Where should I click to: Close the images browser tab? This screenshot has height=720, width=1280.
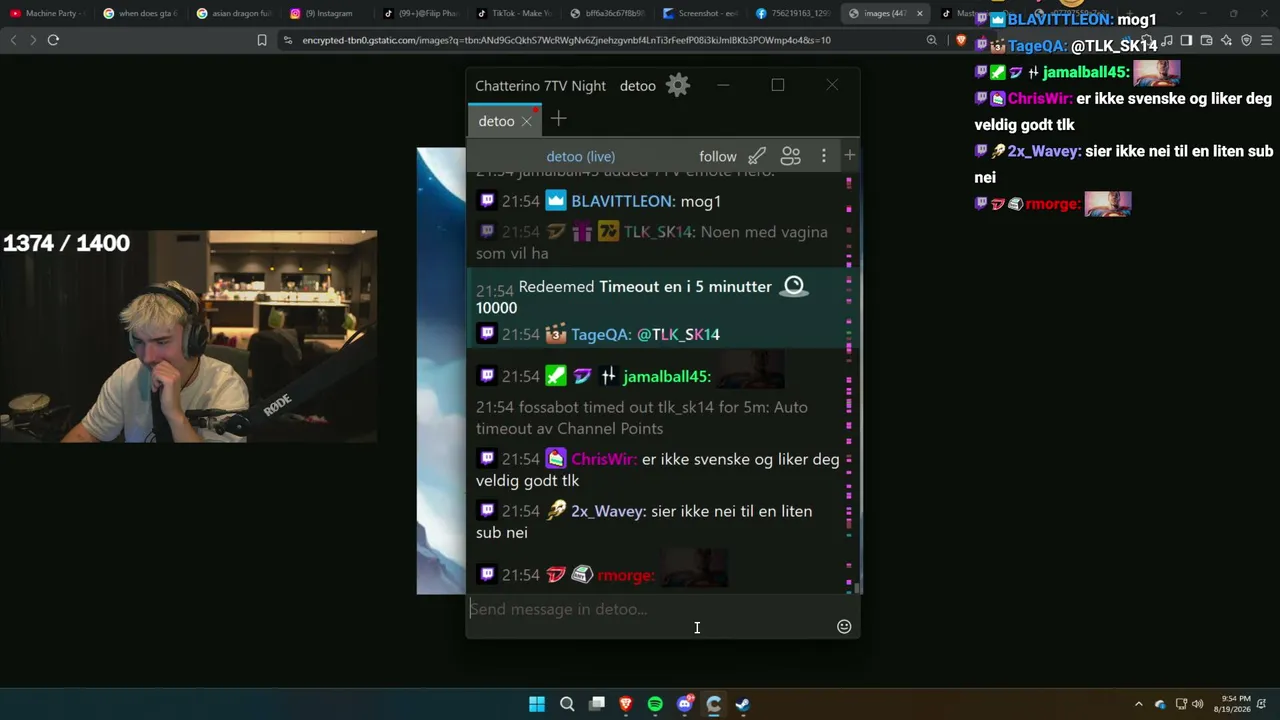pyautogui.click(x=919, y=13)
